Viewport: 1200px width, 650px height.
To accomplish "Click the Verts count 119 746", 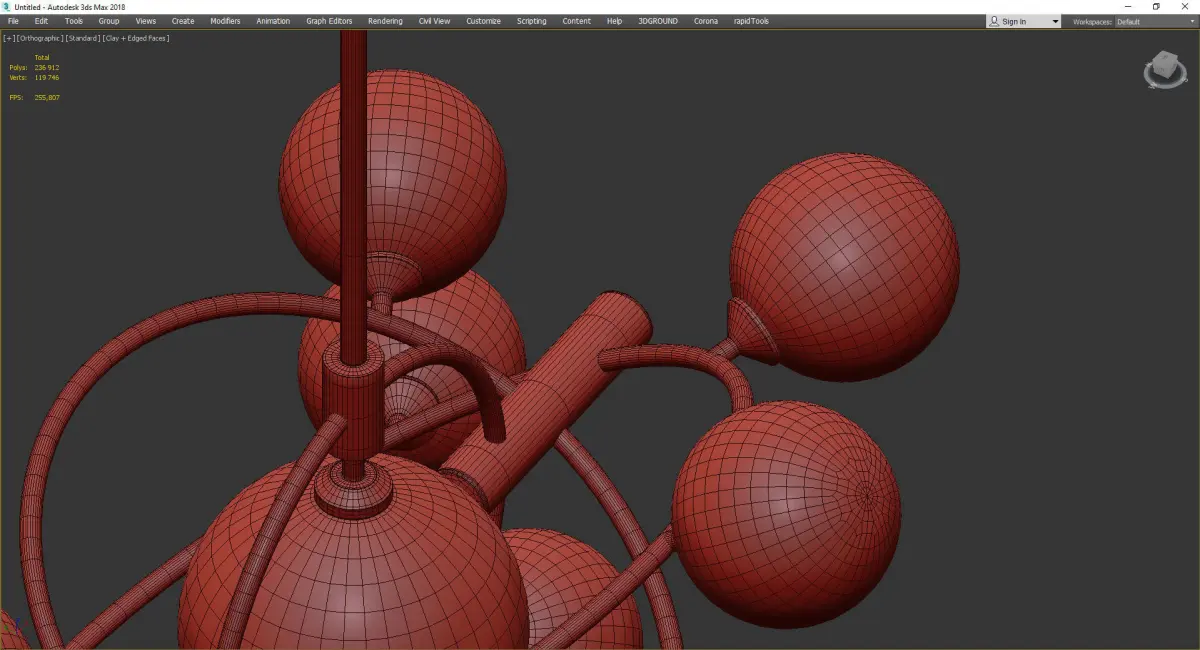I will pyautogui.click(x=47, y=77).
